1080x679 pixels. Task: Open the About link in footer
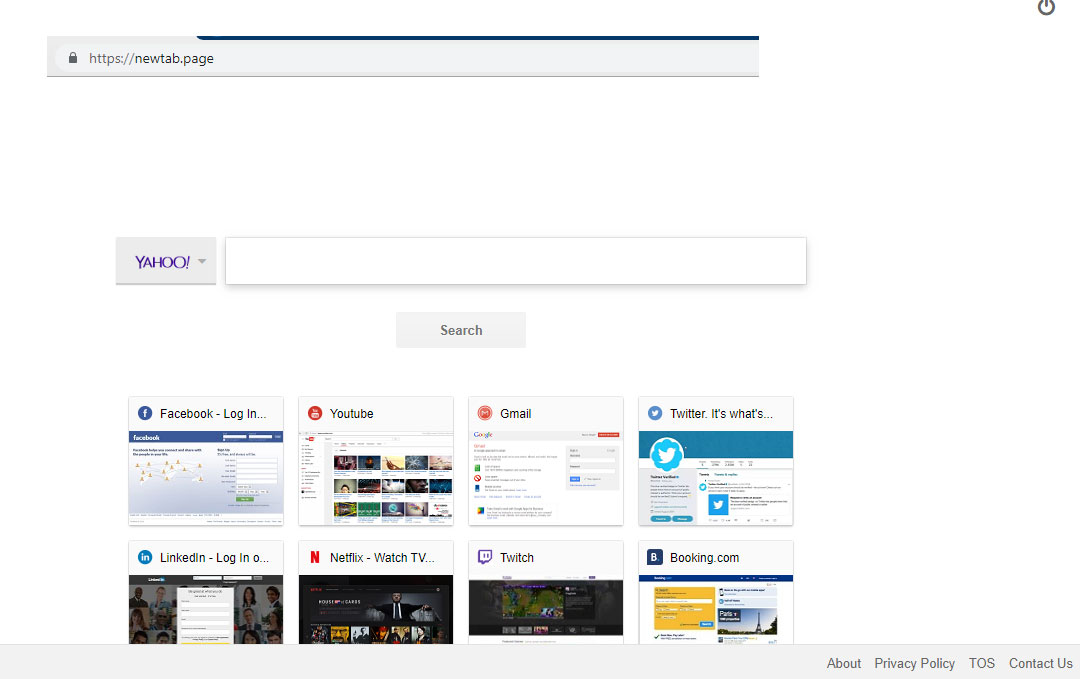pyautogui.click(x=843, y=663)
